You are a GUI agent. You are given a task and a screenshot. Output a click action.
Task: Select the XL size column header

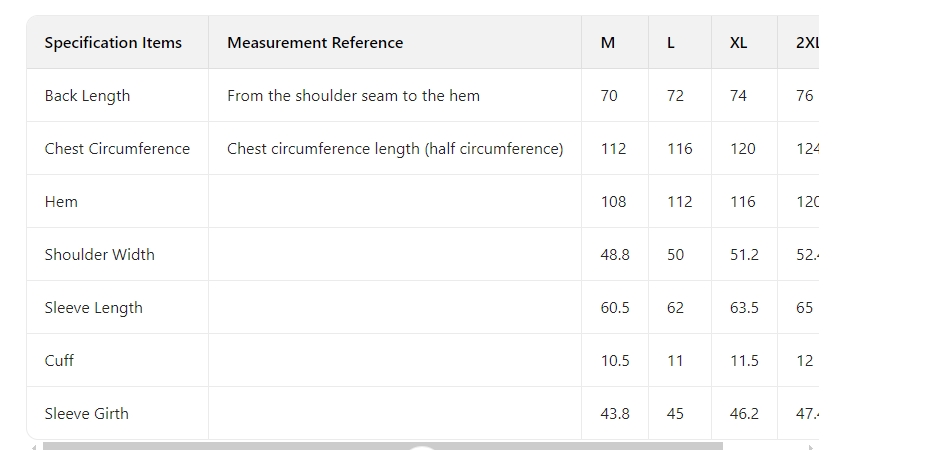pos(738,43)
